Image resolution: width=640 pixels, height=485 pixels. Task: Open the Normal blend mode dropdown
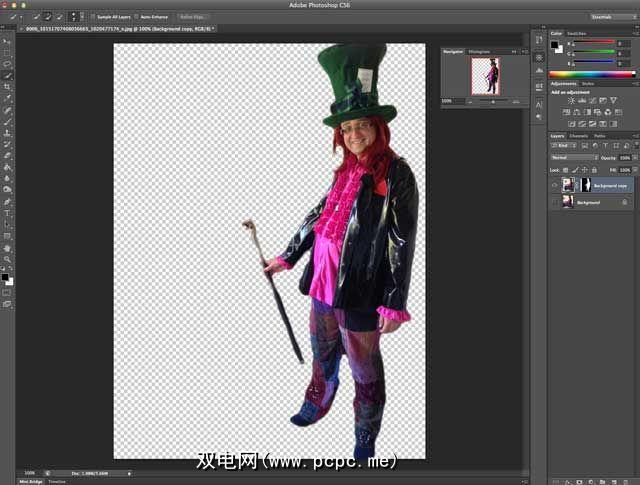[574, 158]
